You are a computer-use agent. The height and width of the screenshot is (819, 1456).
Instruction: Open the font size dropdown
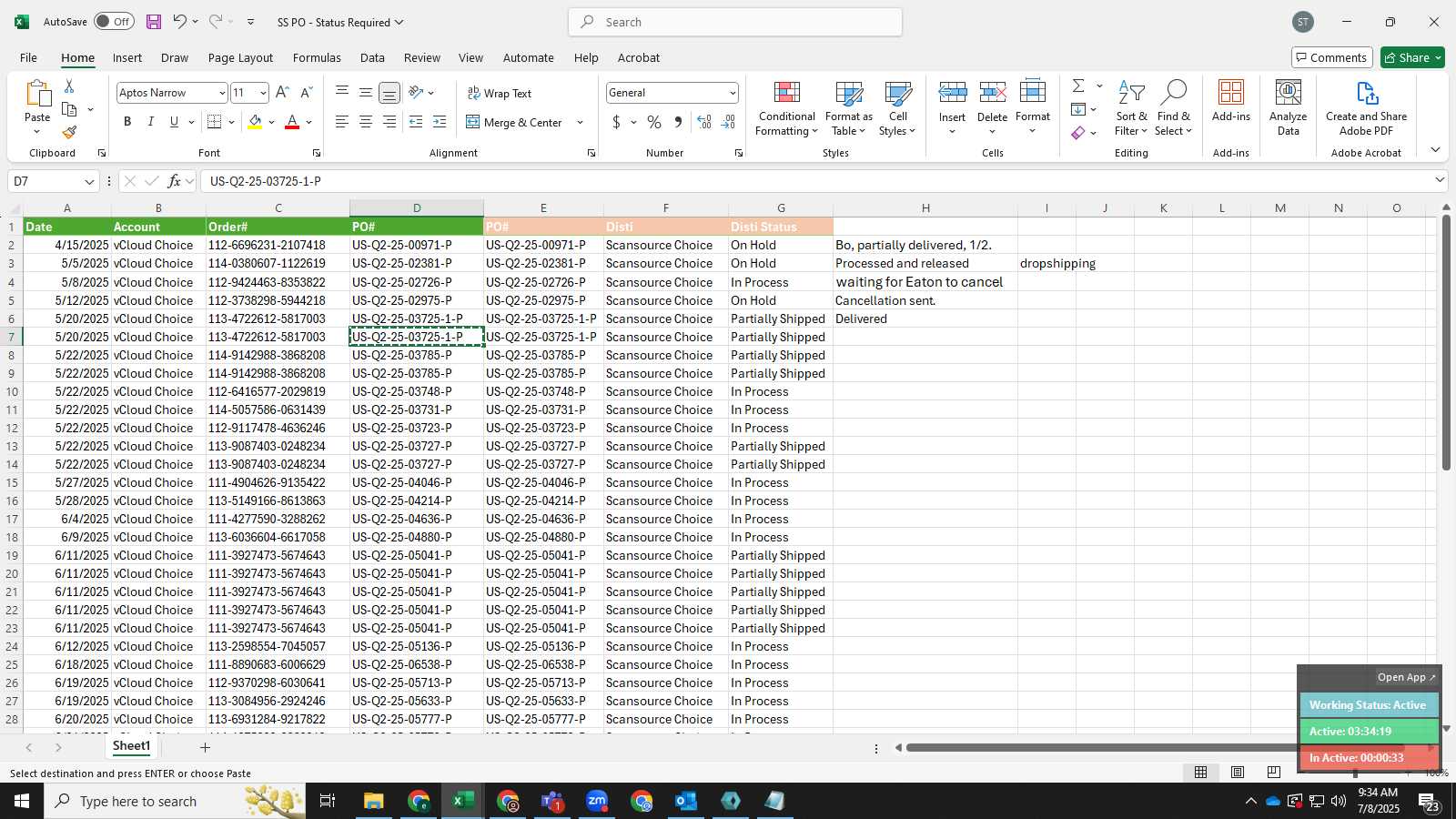point(263,93)
